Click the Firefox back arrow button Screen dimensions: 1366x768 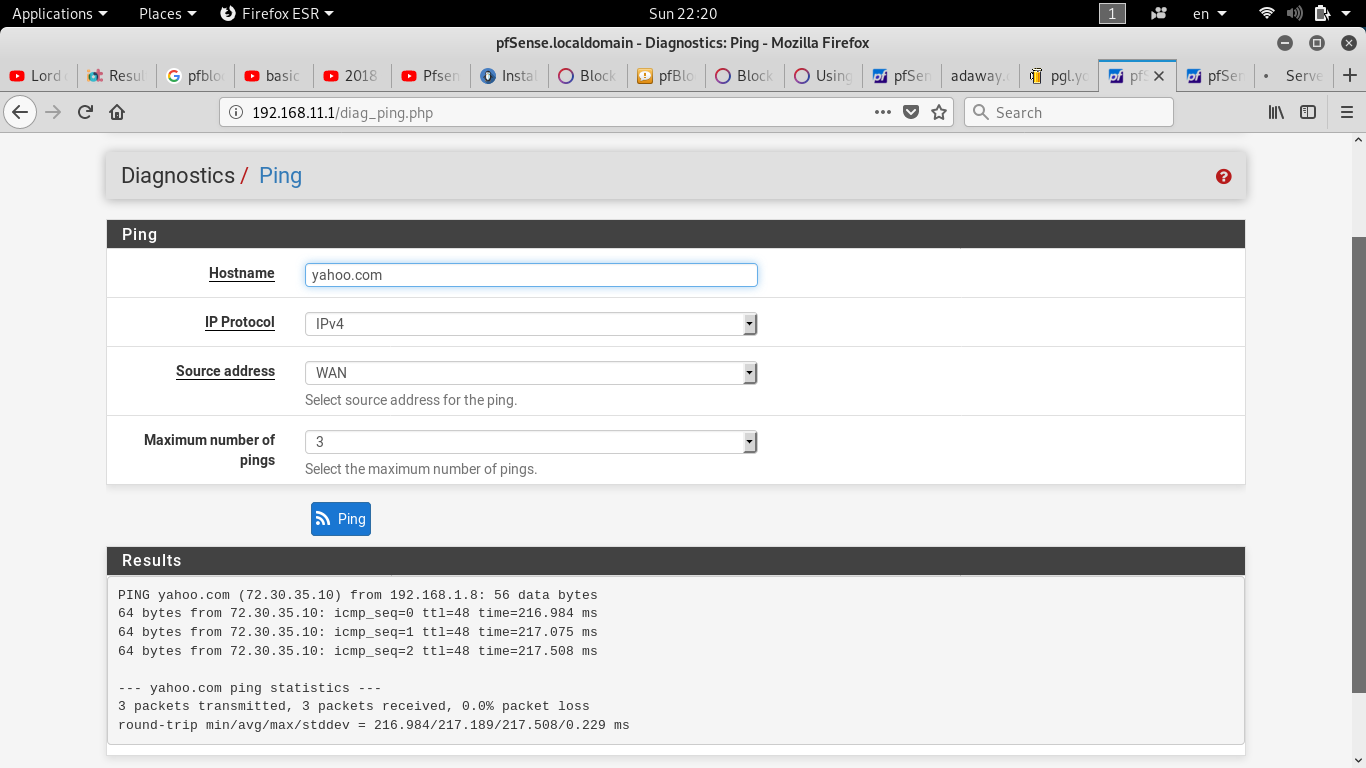[x=21, y=112]
